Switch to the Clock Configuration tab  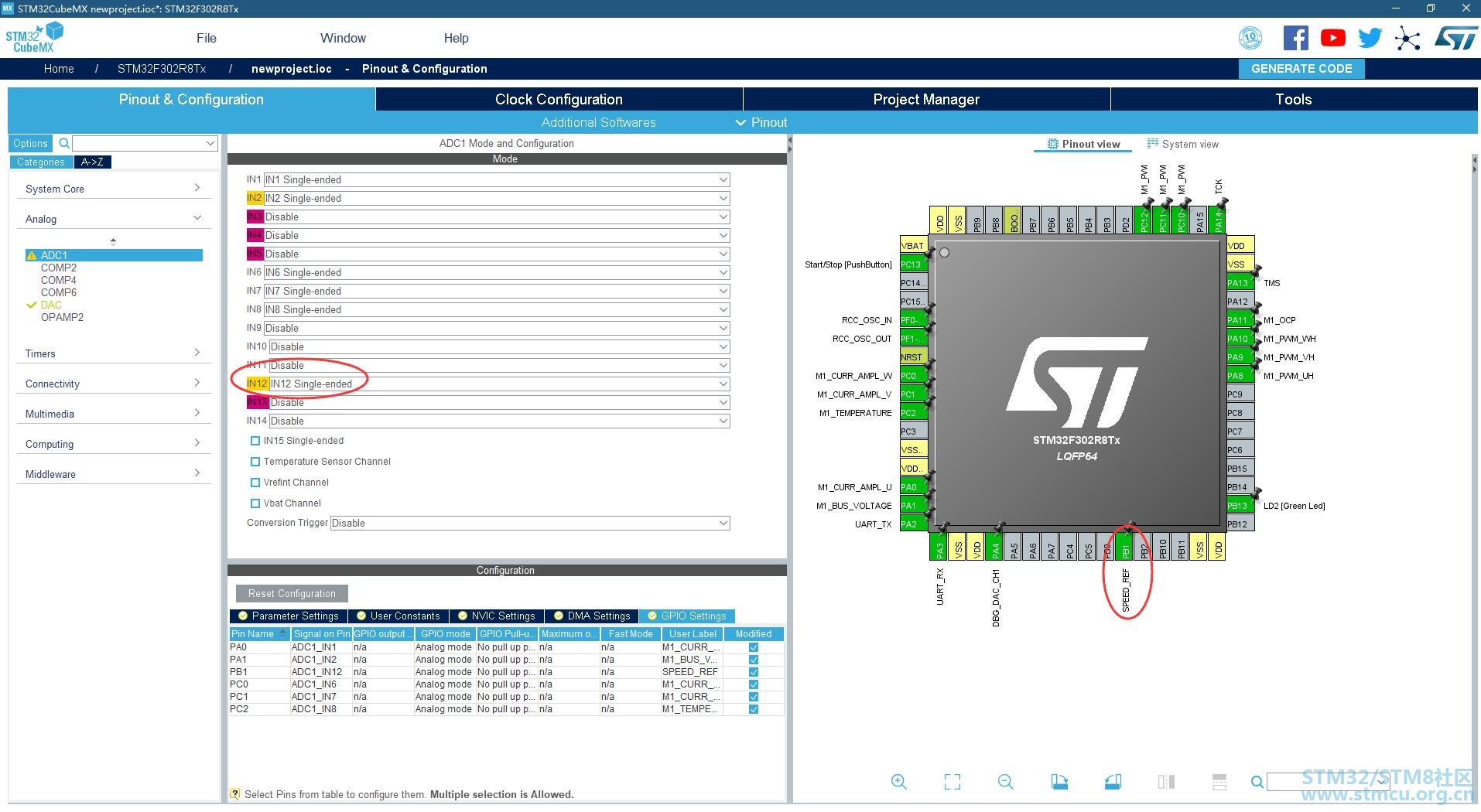point(559,99)
